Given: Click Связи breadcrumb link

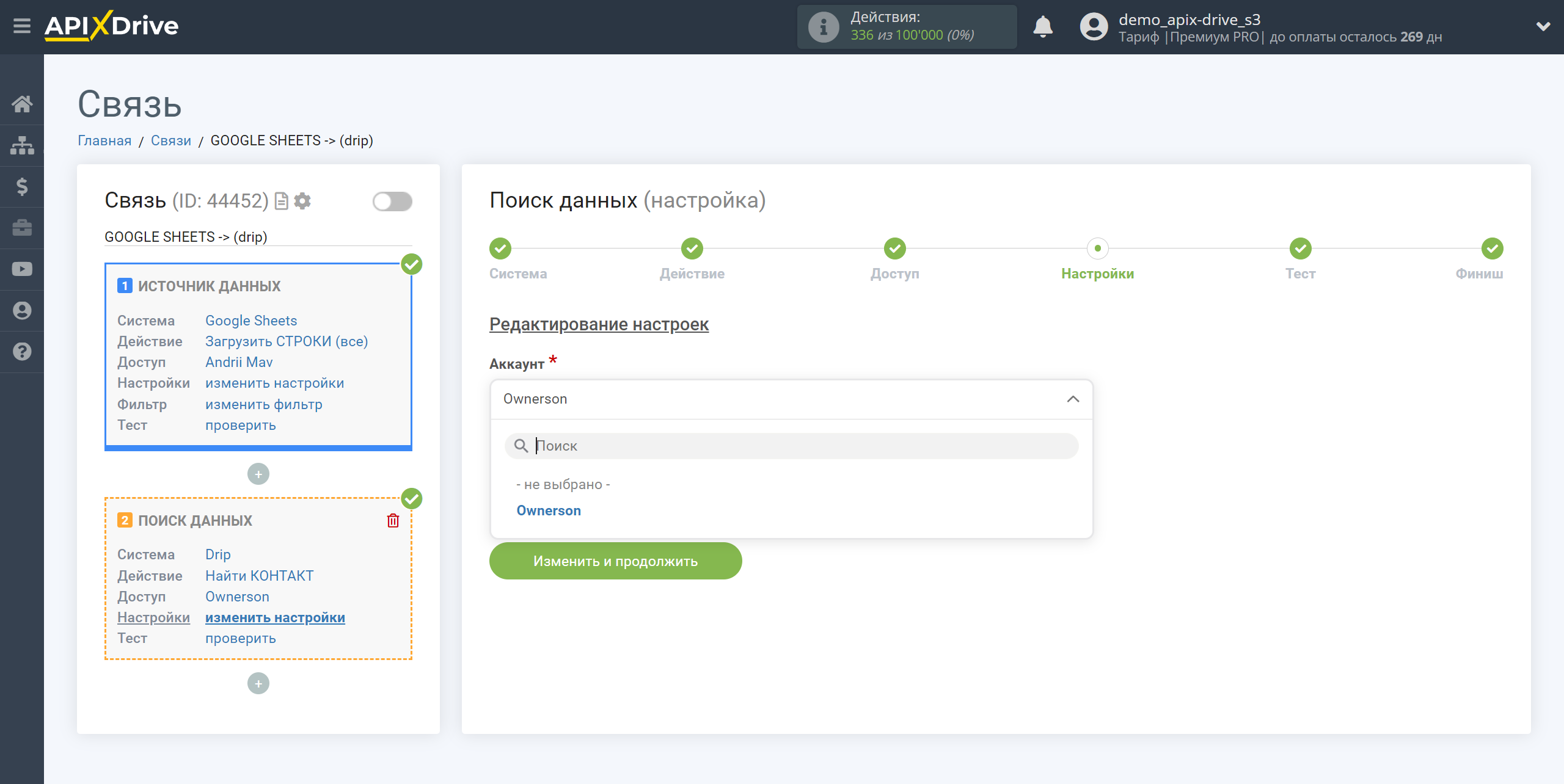Looking at the screenshot, I should tap(170, 140).
